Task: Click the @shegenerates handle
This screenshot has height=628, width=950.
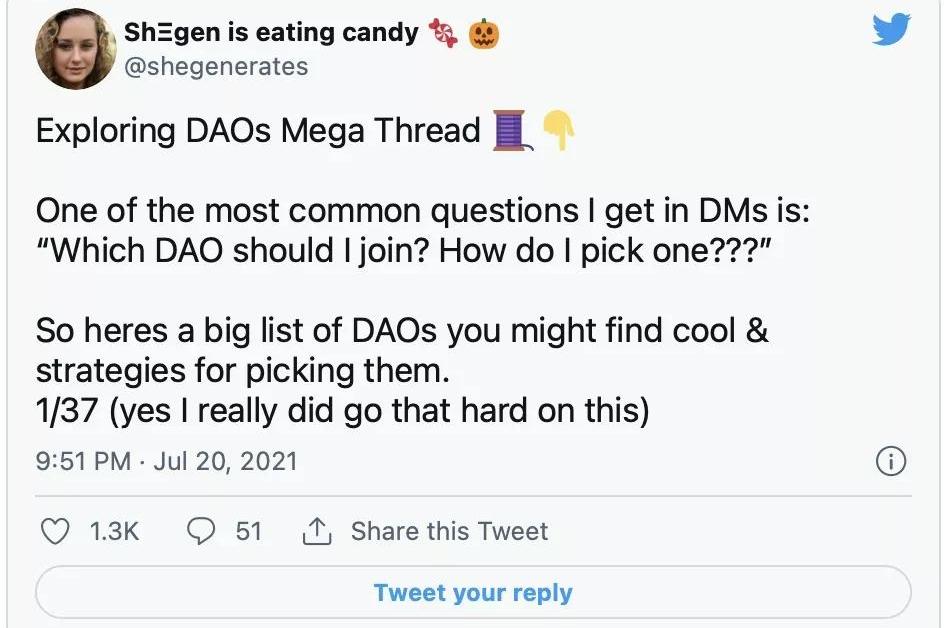Action: click(216, 66)
